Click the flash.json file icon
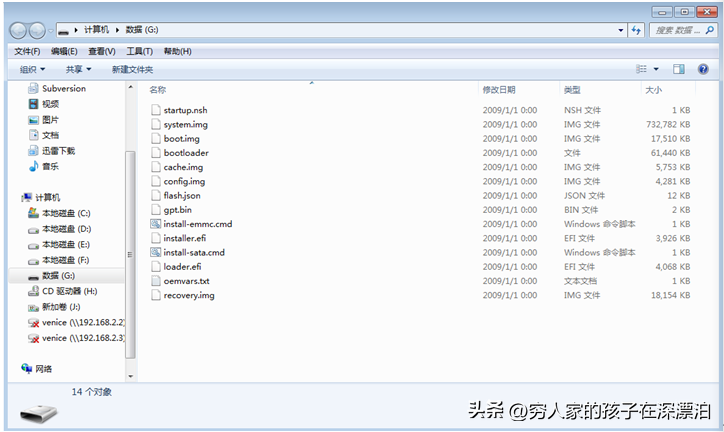Screen dimensions: 724x432 point(156,196)
